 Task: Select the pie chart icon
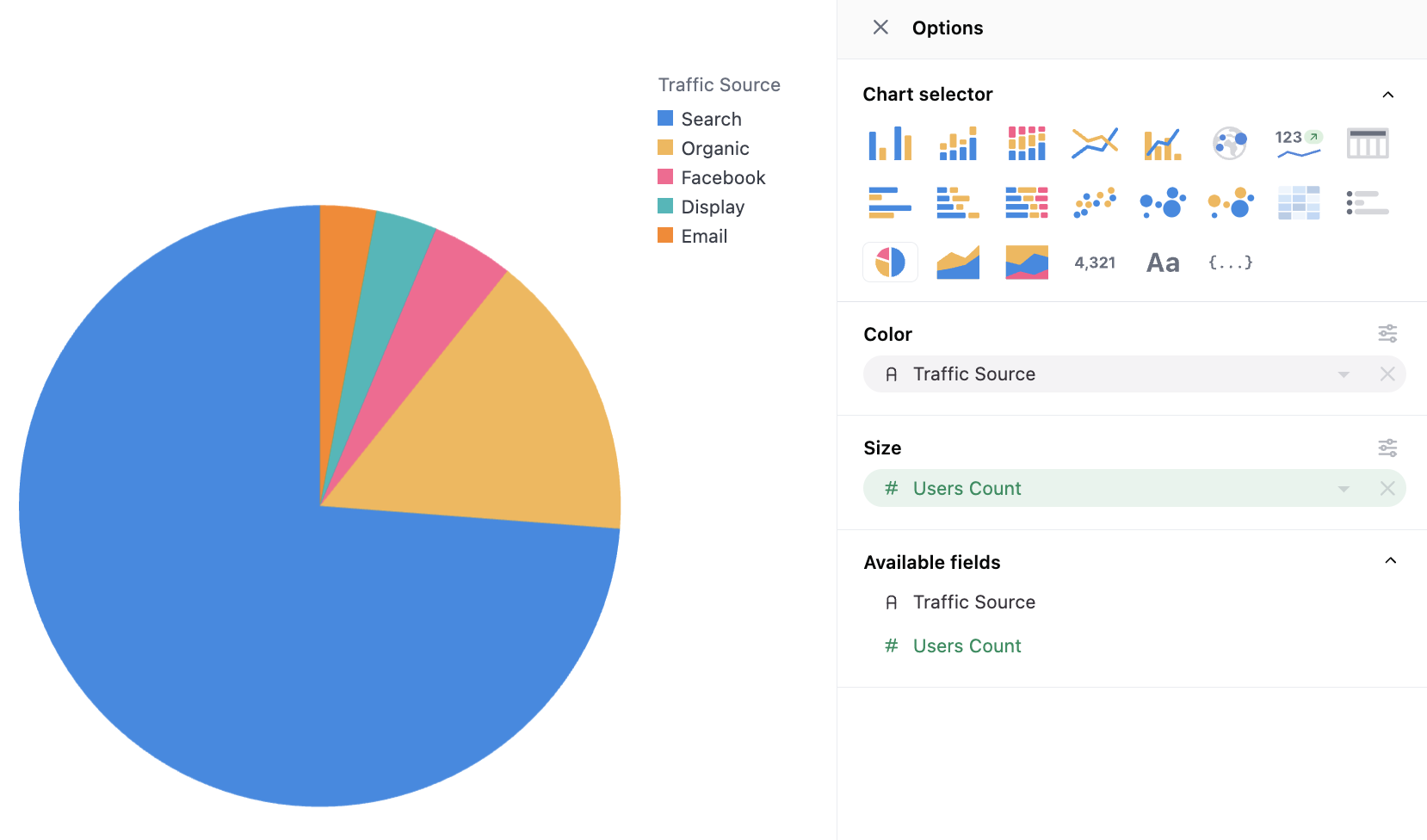pos(890,262)
